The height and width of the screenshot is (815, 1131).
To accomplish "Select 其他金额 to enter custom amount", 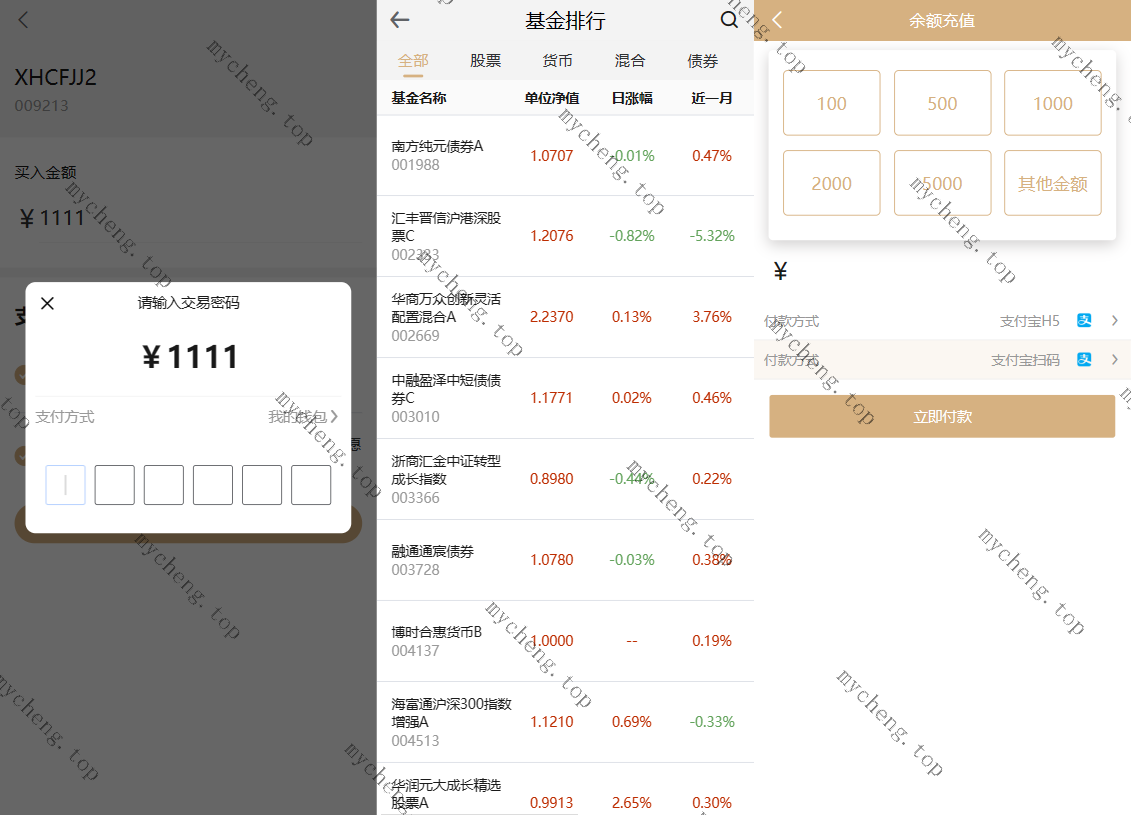I will point(1053,183).
